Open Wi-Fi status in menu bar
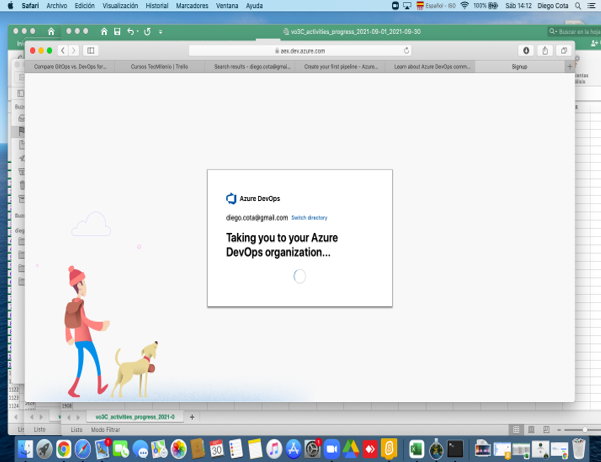601x462 pixels. 465,6
